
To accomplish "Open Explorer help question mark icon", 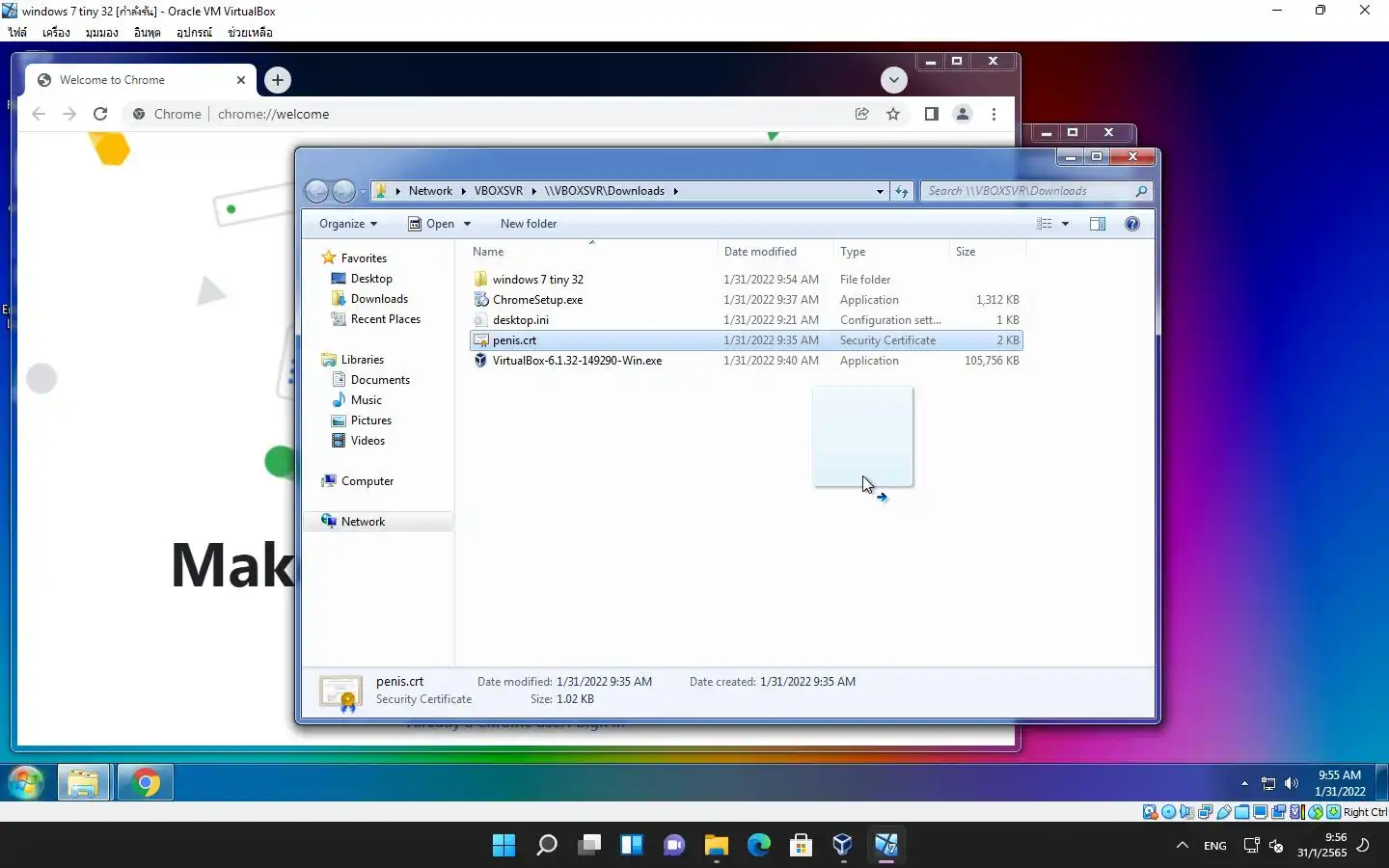I will pos(1132,224).
